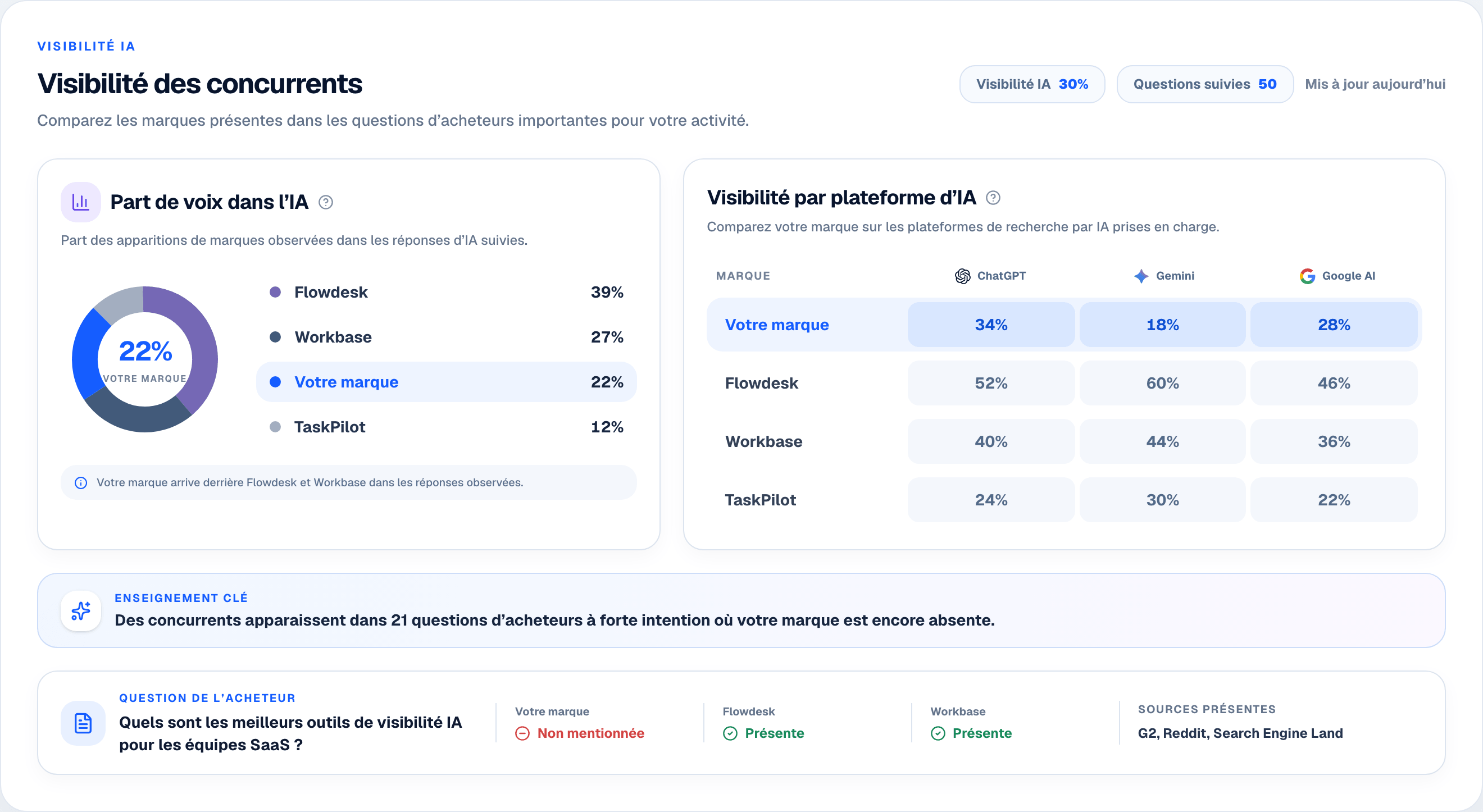Click the green check icon under Flowdesk status
Image resolution: width=1483 pixels, height=812 pixels.
tap(730, 733)
